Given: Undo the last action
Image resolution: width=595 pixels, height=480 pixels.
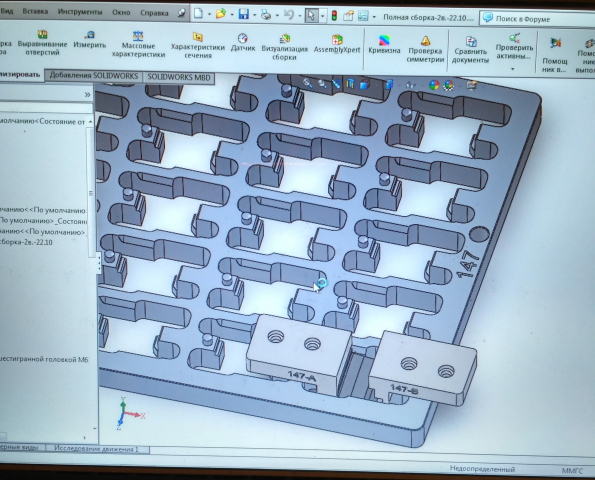Looking at the screenshot, I should click(x=289, y=15).
